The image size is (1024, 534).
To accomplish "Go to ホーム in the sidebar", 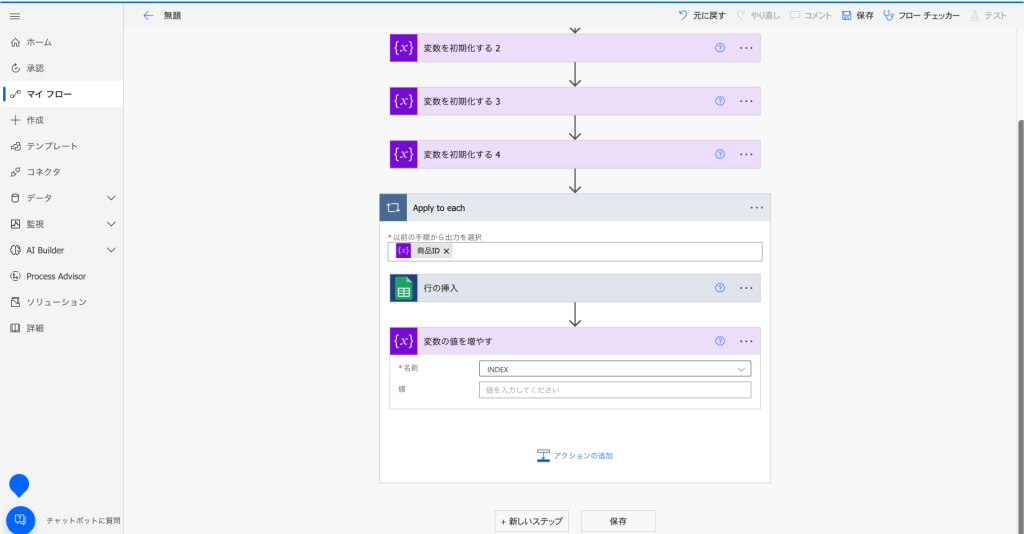I will (x=61, y=42).
